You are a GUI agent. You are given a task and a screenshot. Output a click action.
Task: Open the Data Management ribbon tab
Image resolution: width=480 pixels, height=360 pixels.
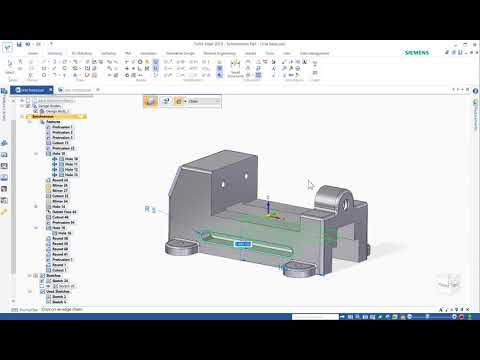click(314, 53)
